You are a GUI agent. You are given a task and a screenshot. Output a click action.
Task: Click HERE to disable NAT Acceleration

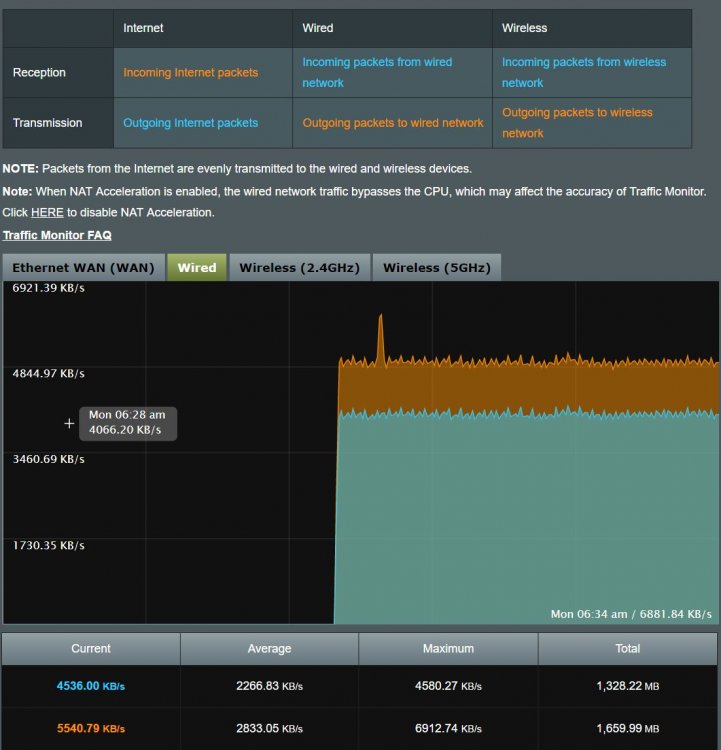click(47, 212)
